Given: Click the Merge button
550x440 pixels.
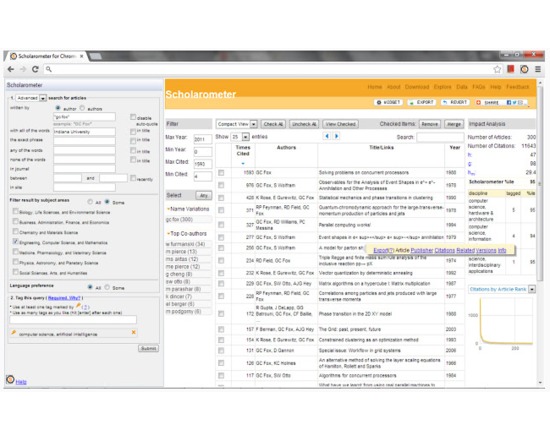Looking at the screenshot, I should pyautogui.click(x=454, y=124).
